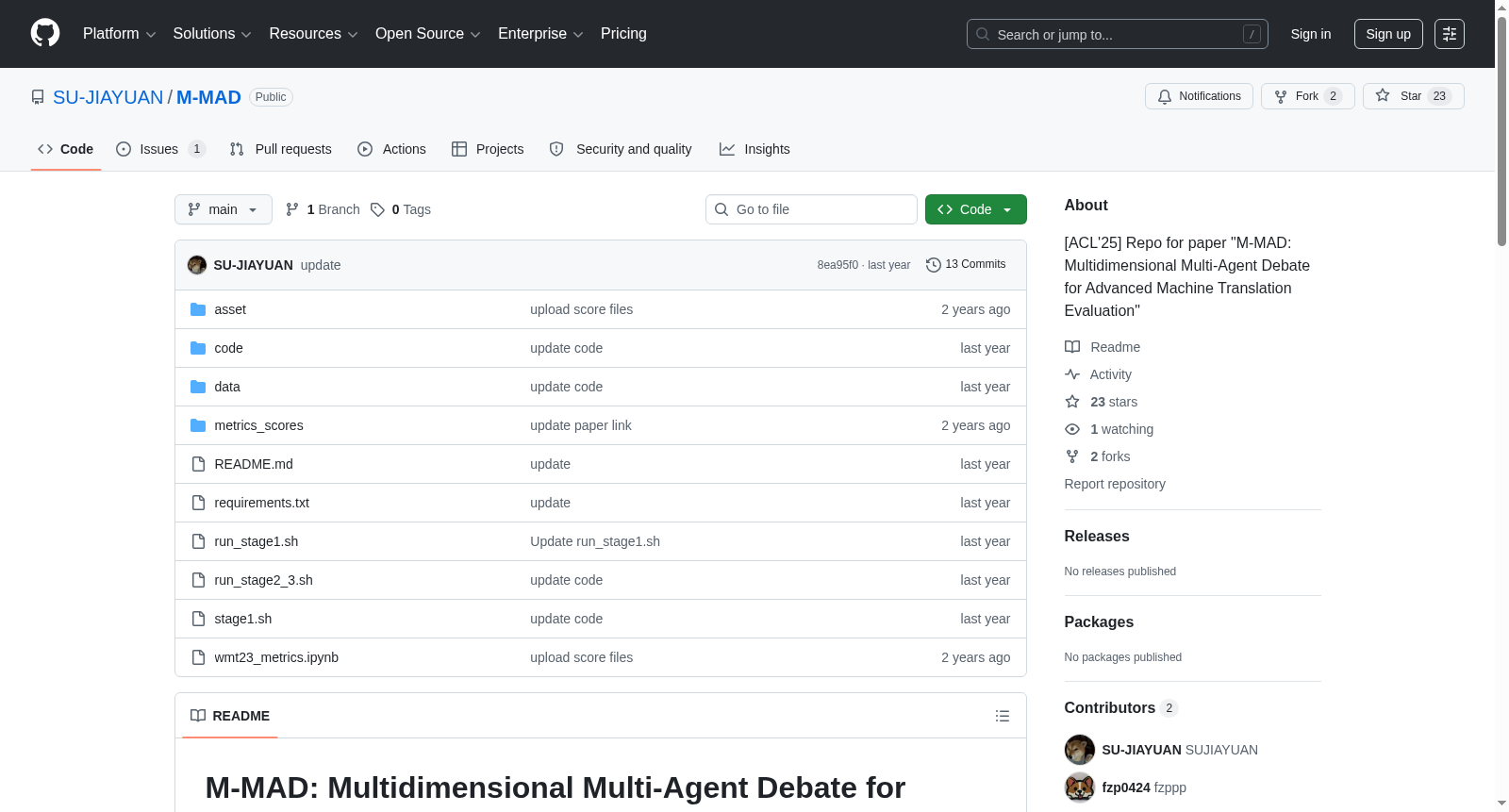Open the run_stage2_3.sh file
This screenshot has height=812, width=1509.
pos(263,580)
